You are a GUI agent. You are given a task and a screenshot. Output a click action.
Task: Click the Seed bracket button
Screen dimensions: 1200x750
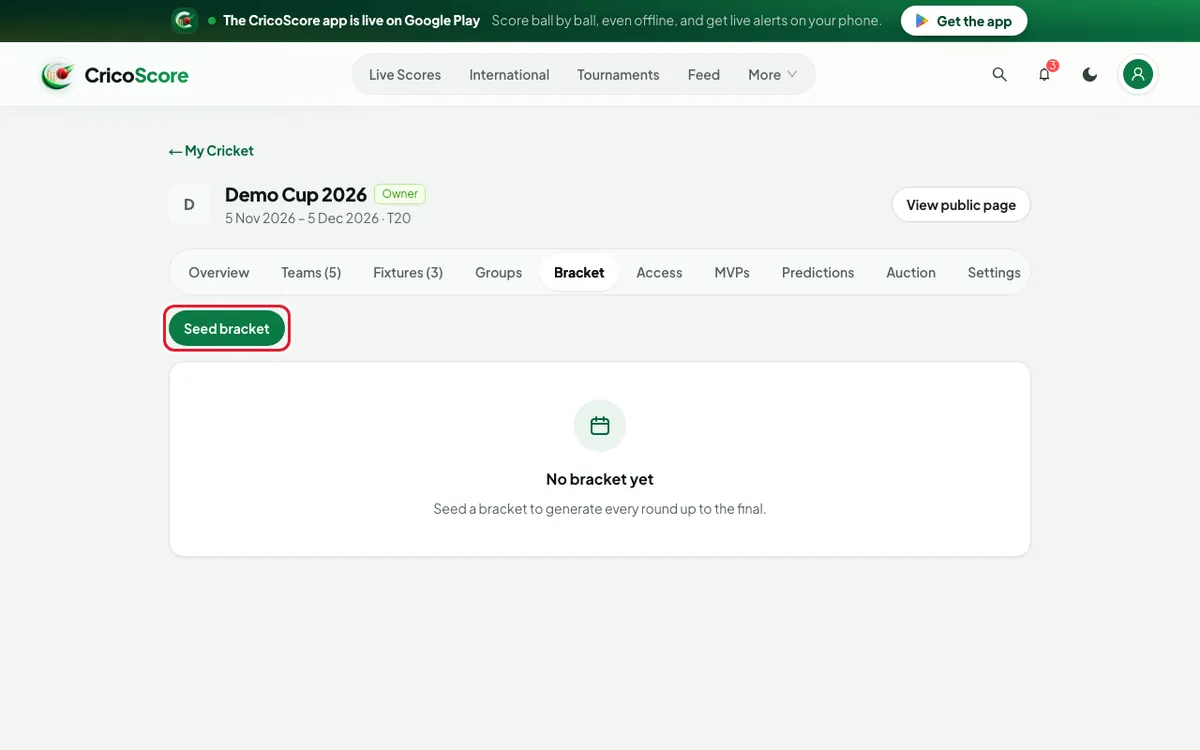(227, 328)
